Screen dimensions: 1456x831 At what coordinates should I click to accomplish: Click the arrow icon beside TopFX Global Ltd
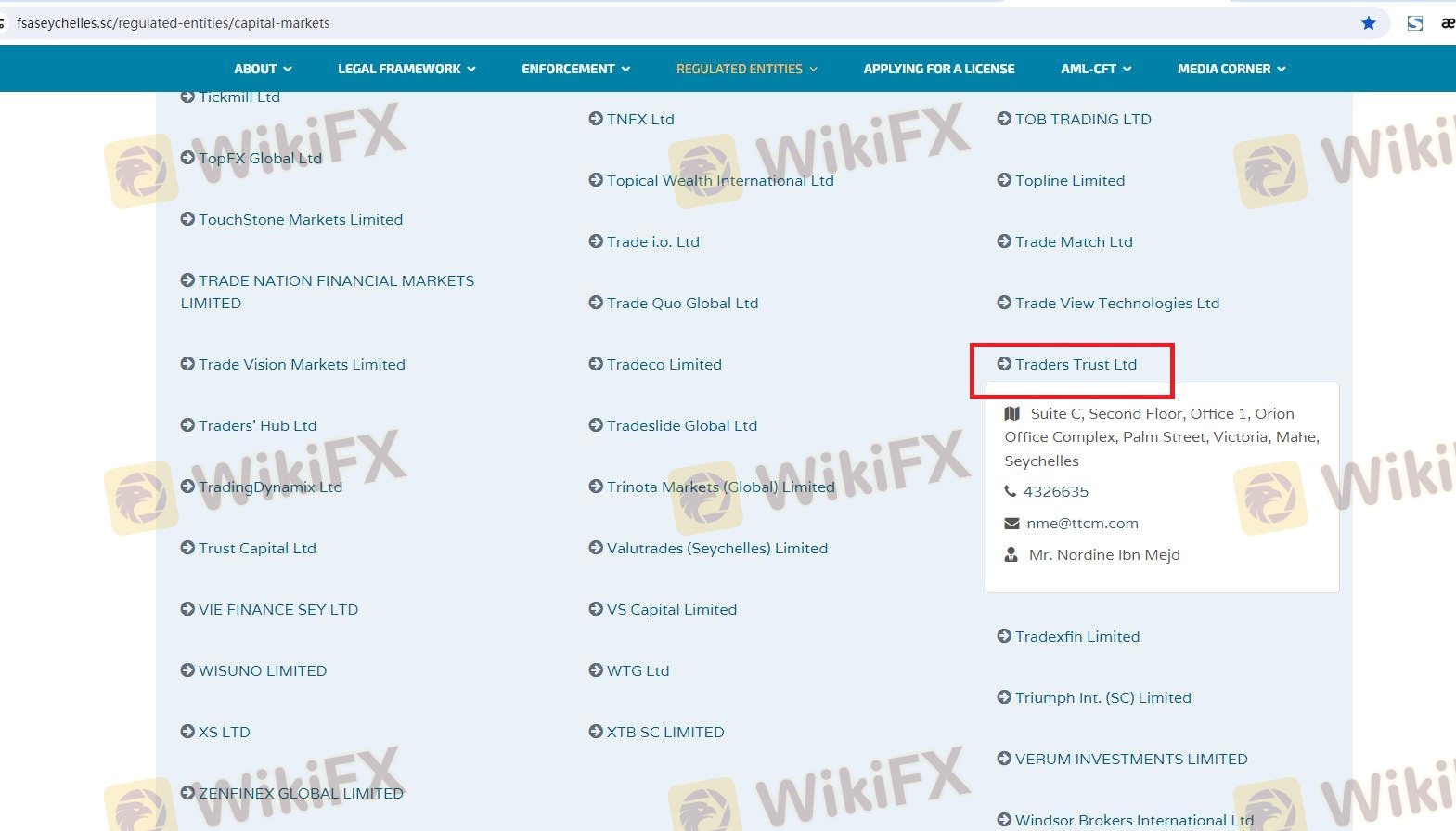click(187, 158)
